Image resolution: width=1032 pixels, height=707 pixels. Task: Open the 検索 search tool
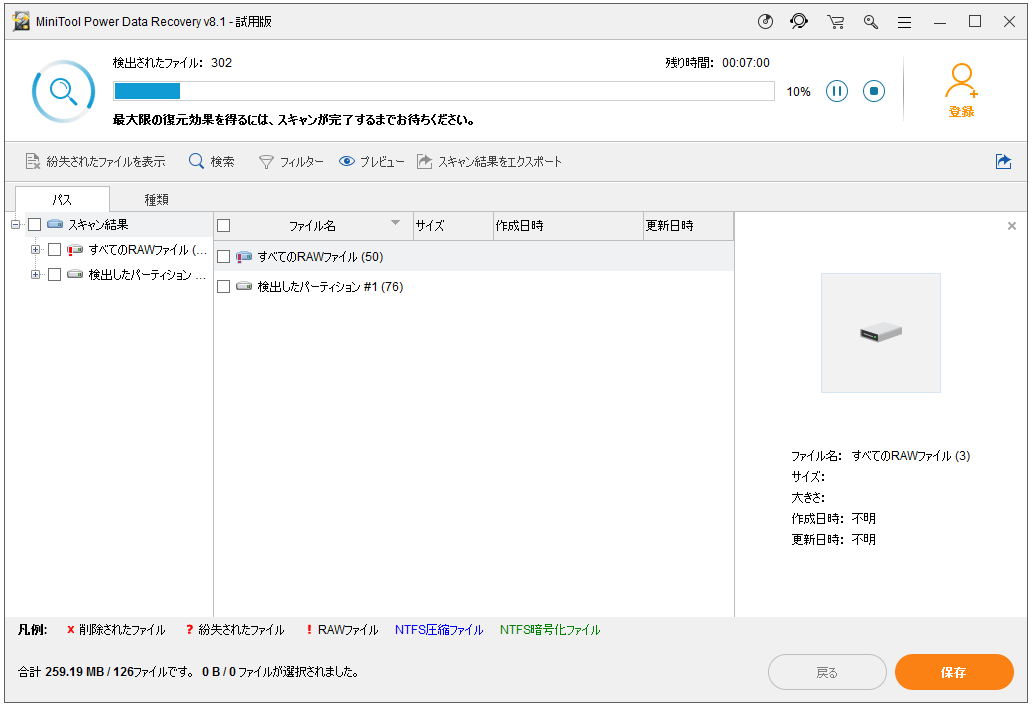coord(212,161)
